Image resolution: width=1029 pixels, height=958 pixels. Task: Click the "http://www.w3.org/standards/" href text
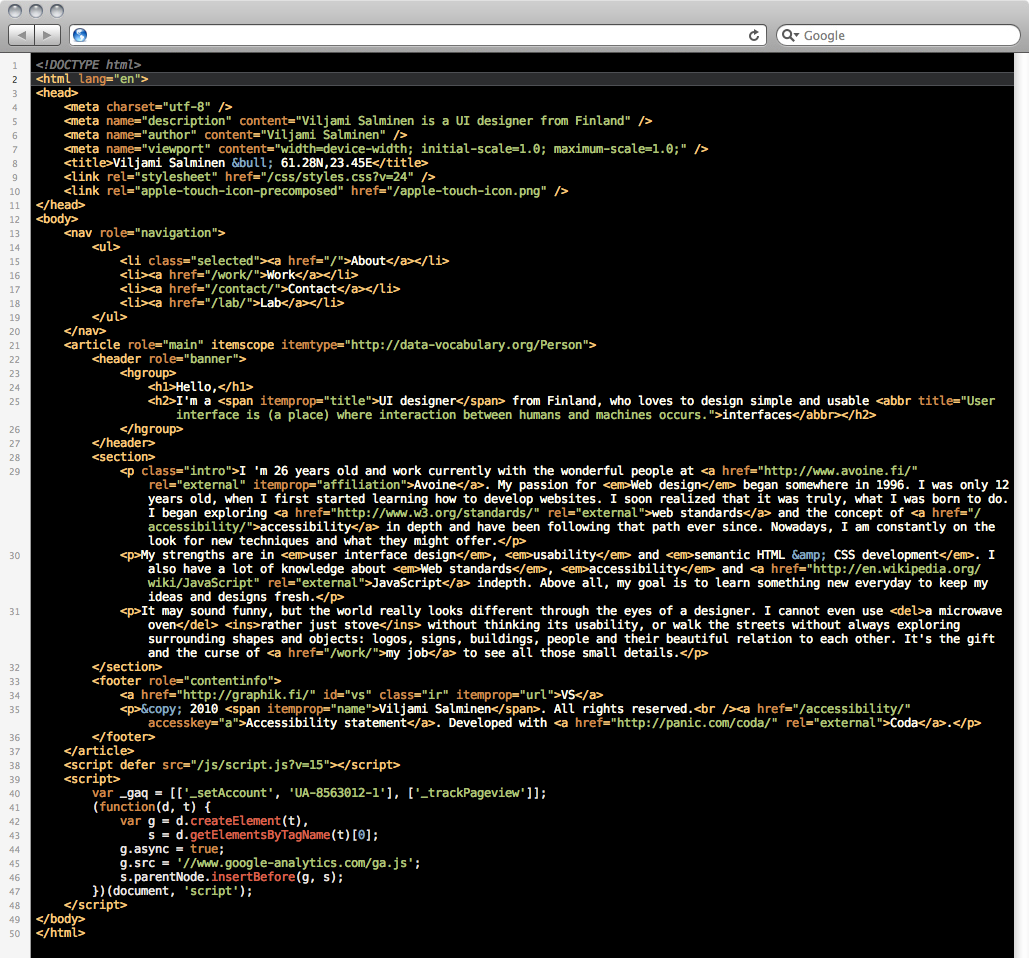[x=435, y=512]
